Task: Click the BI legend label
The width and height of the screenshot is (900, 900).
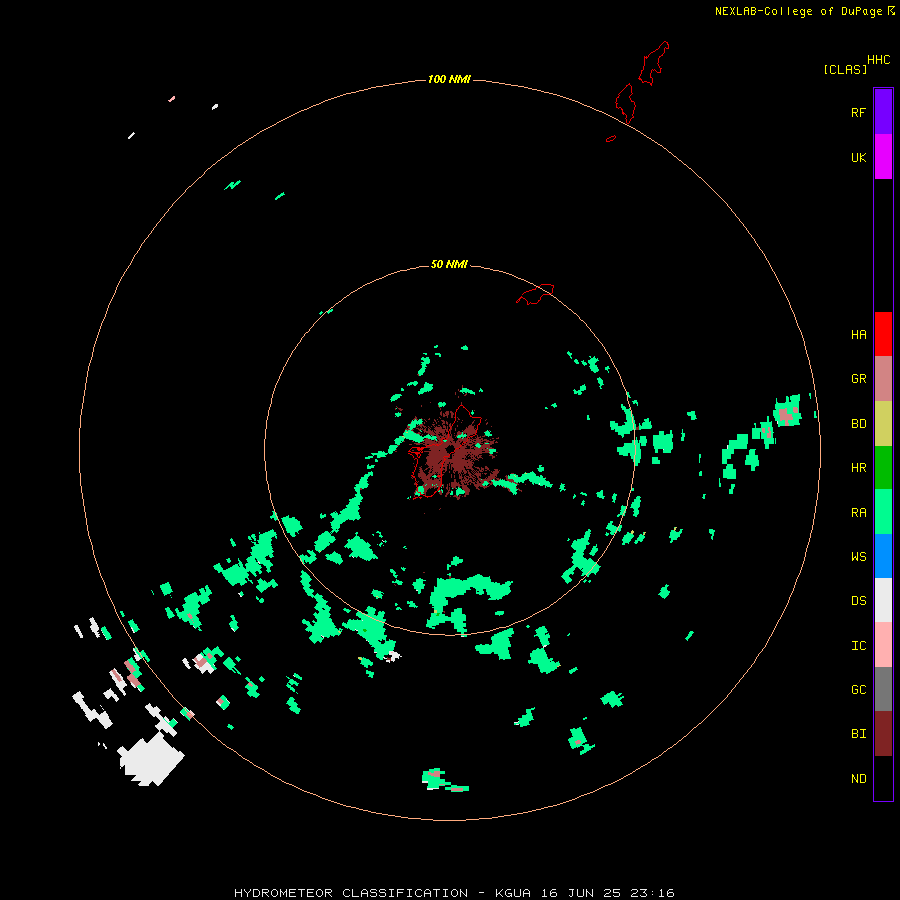Action: 858,734
